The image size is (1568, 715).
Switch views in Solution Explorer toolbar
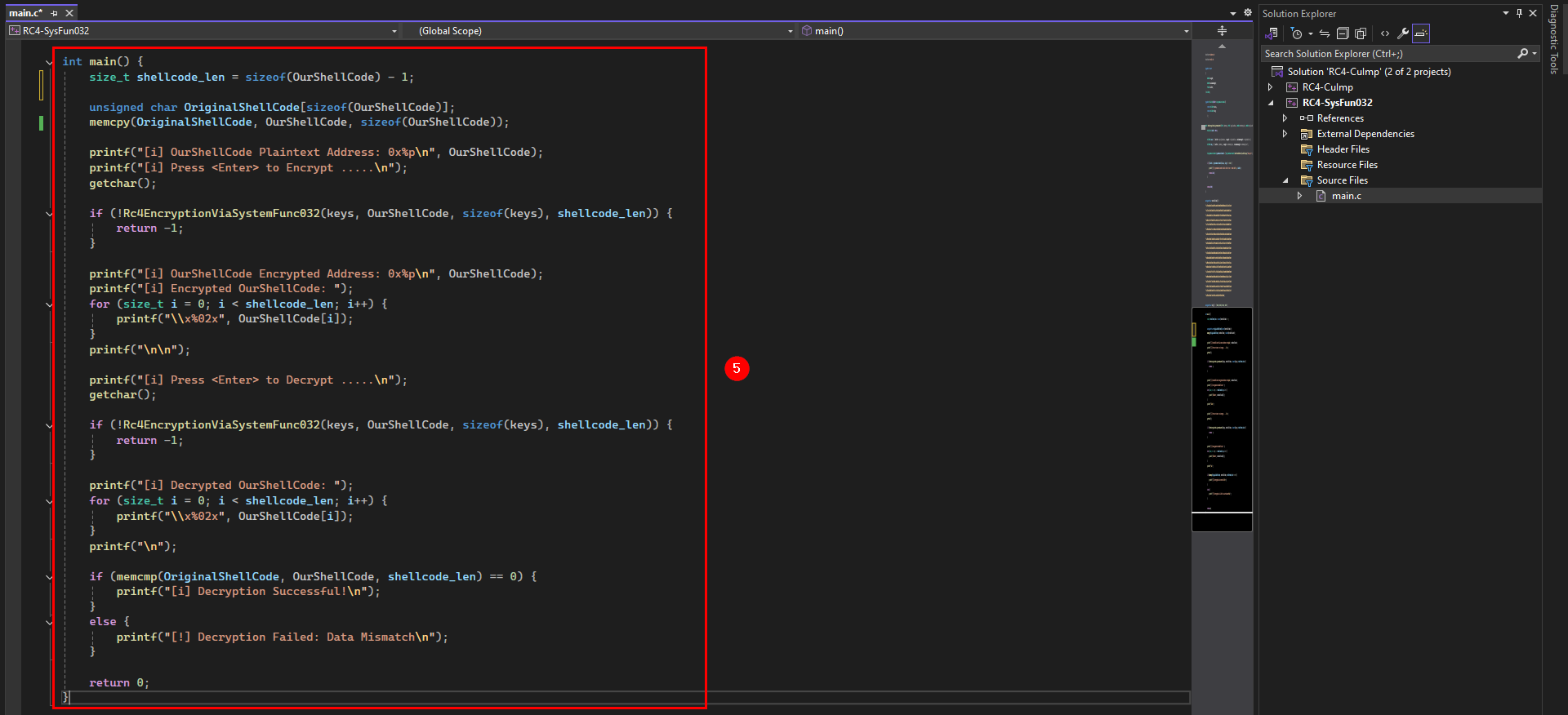pos(1272,33)
